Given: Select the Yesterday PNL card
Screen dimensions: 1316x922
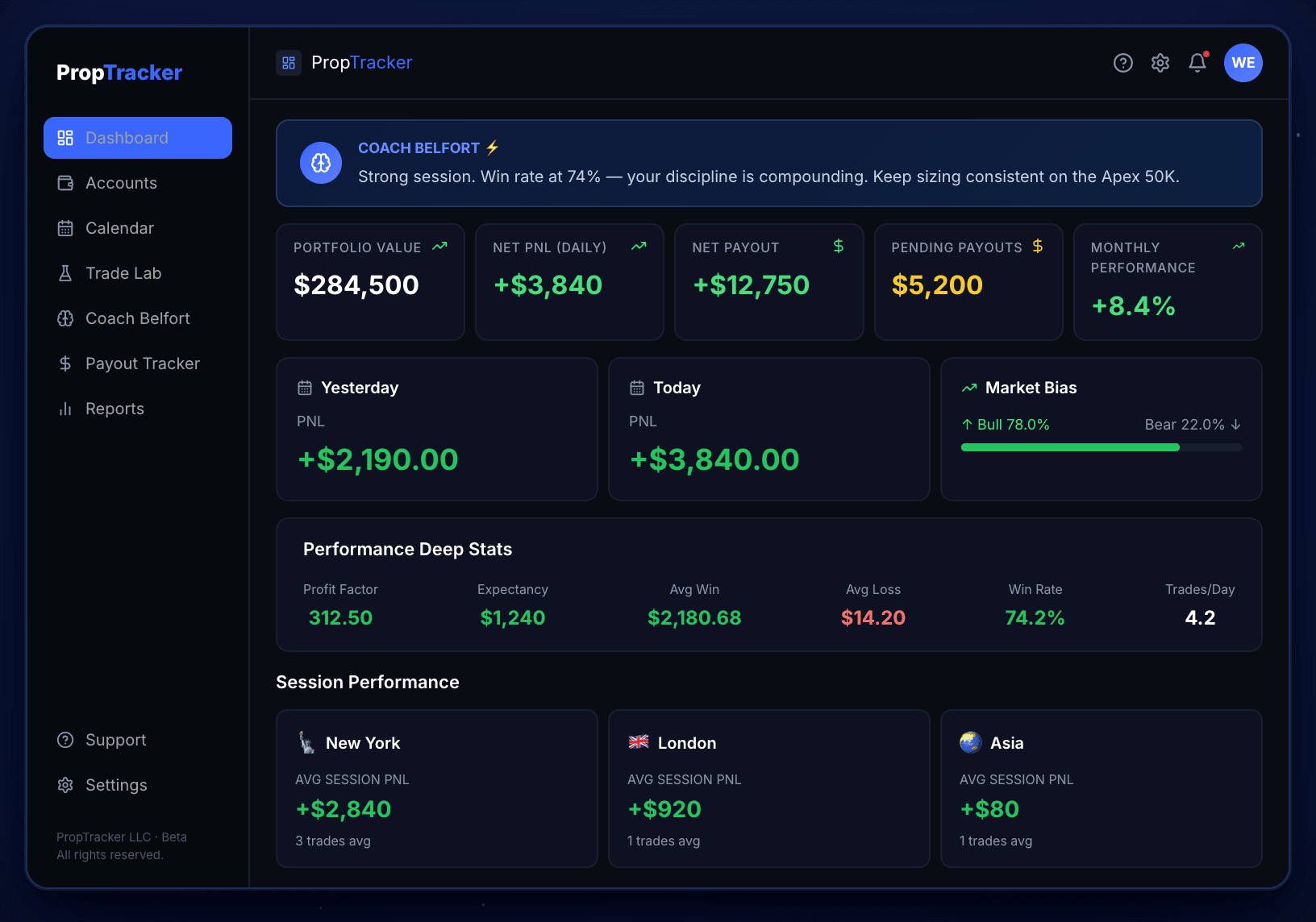Looking at the screenshot, I should tap(436, 429).
